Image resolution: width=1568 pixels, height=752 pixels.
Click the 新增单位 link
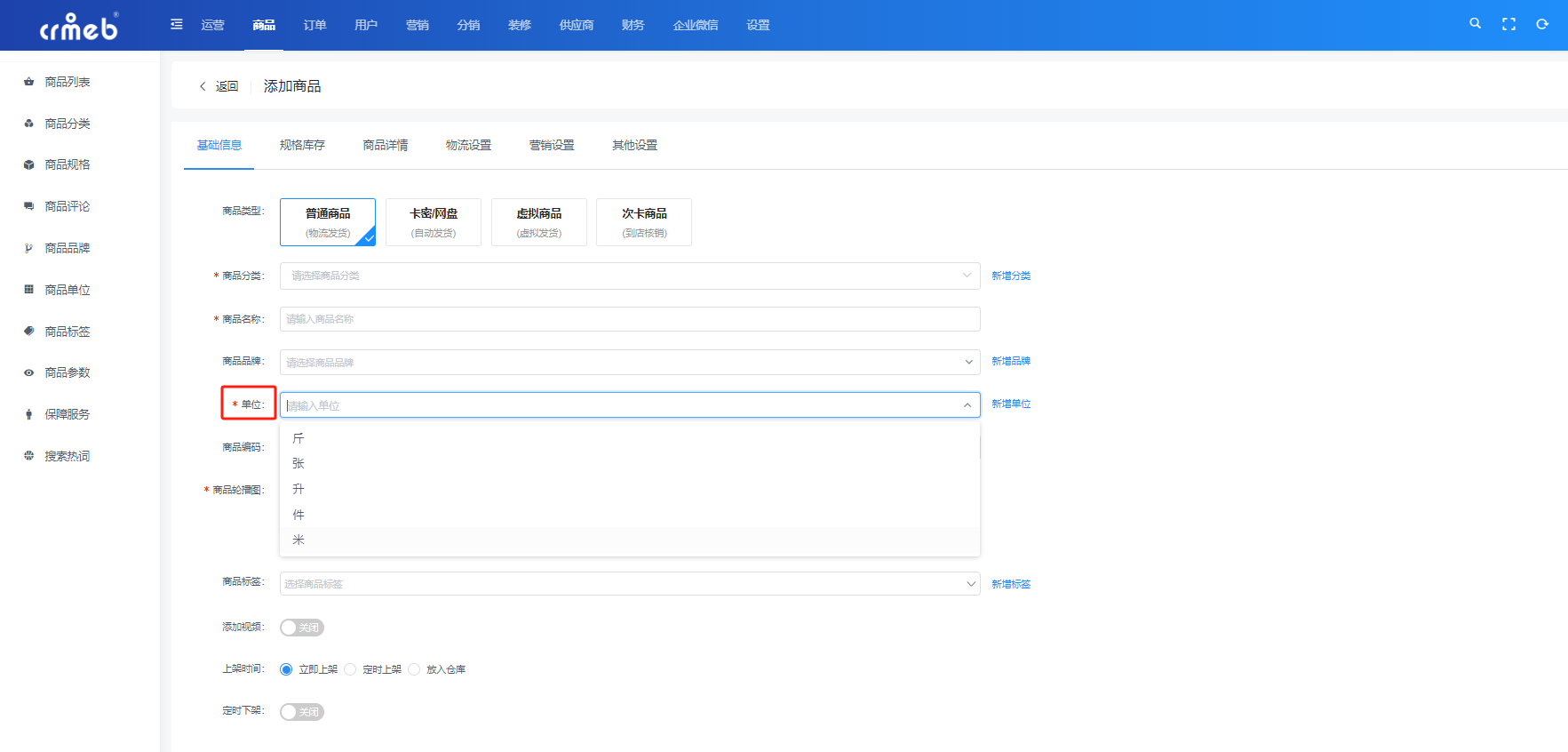click(1011, 404)
